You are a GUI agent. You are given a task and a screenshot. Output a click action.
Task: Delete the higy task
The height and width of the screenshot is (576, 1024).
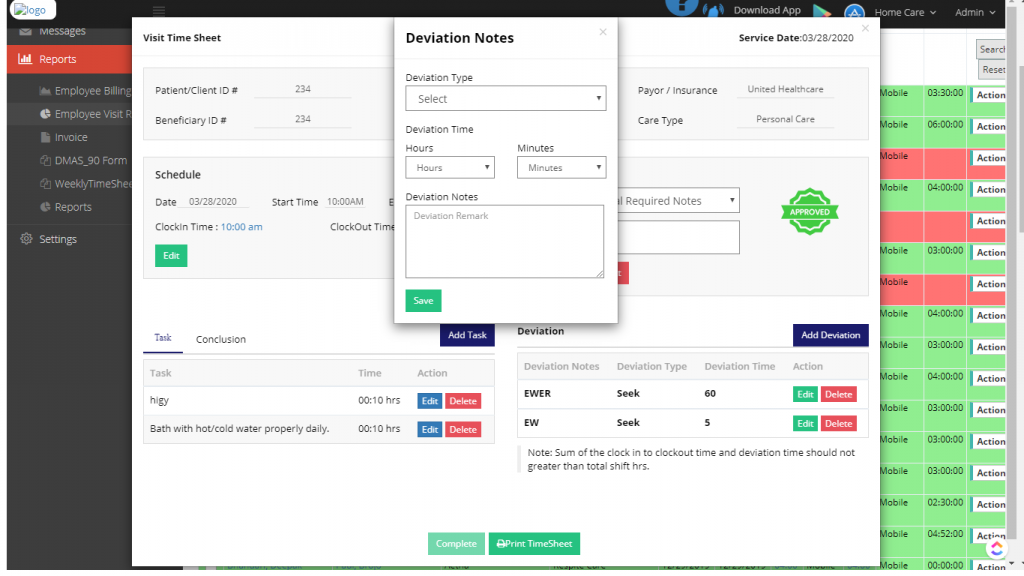click(463, 401)
